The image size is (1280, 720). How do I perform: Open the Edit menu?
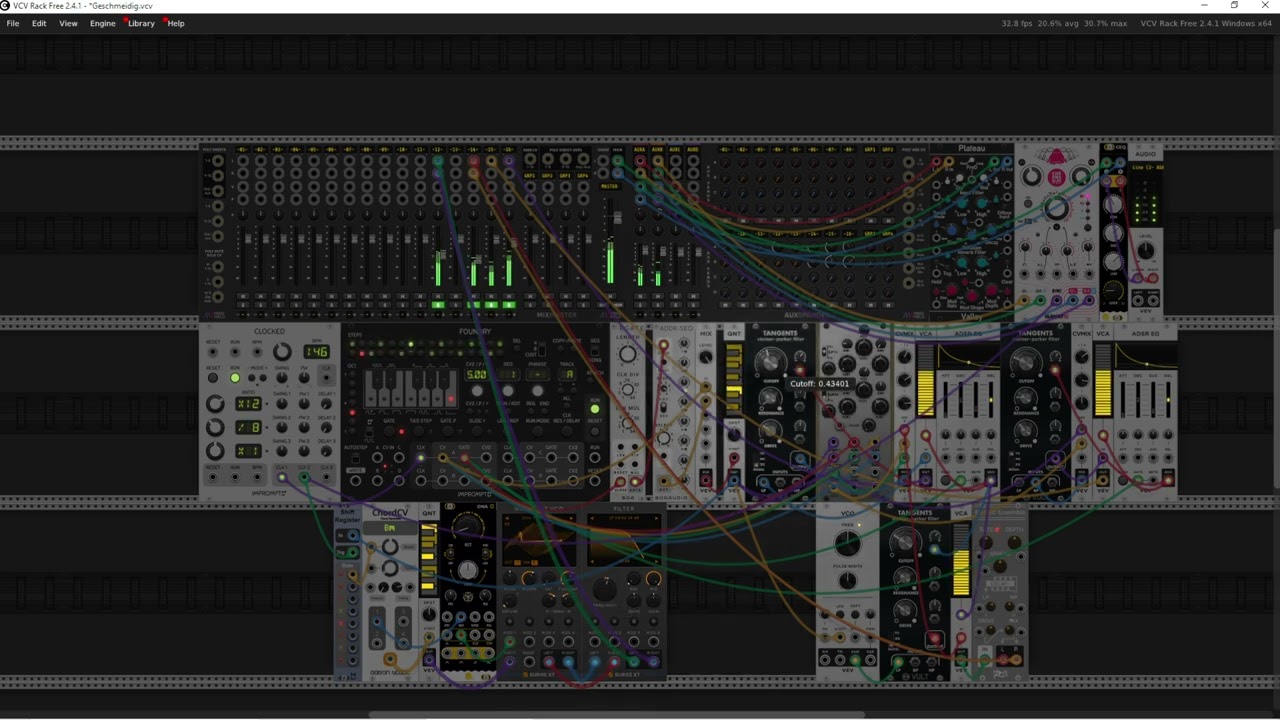point(39,23)
